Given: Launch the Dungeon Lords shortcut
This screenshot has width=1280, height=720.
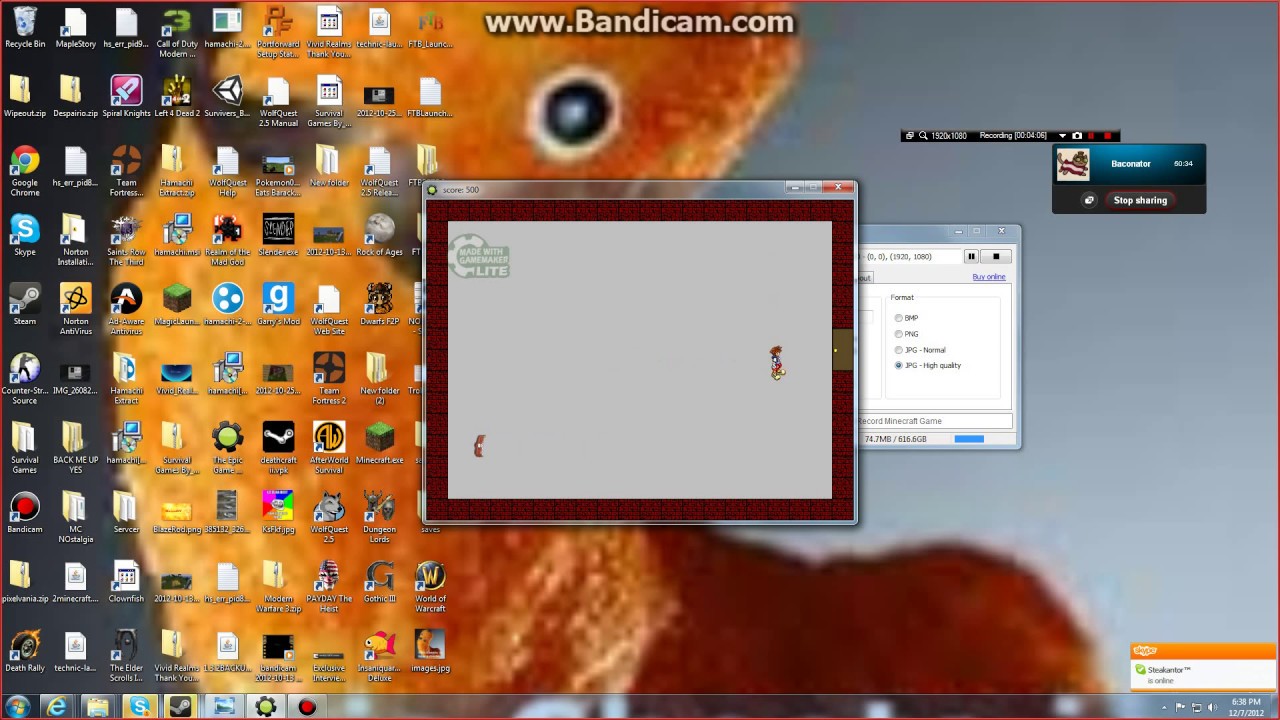Looking at the screenshot, I should pos(379,517).
